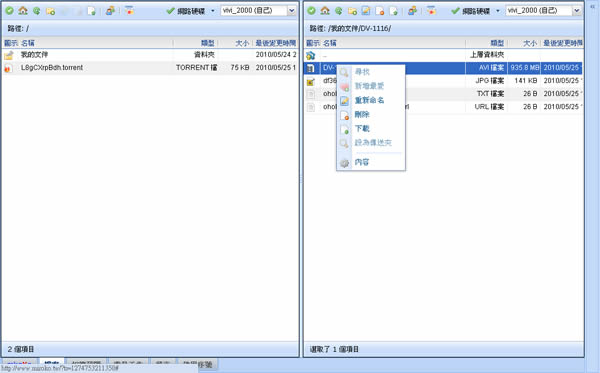Sort right pane by 最後變更時間 column
The width and height of the screenshot is (600, 373).
tap(563, 43)
